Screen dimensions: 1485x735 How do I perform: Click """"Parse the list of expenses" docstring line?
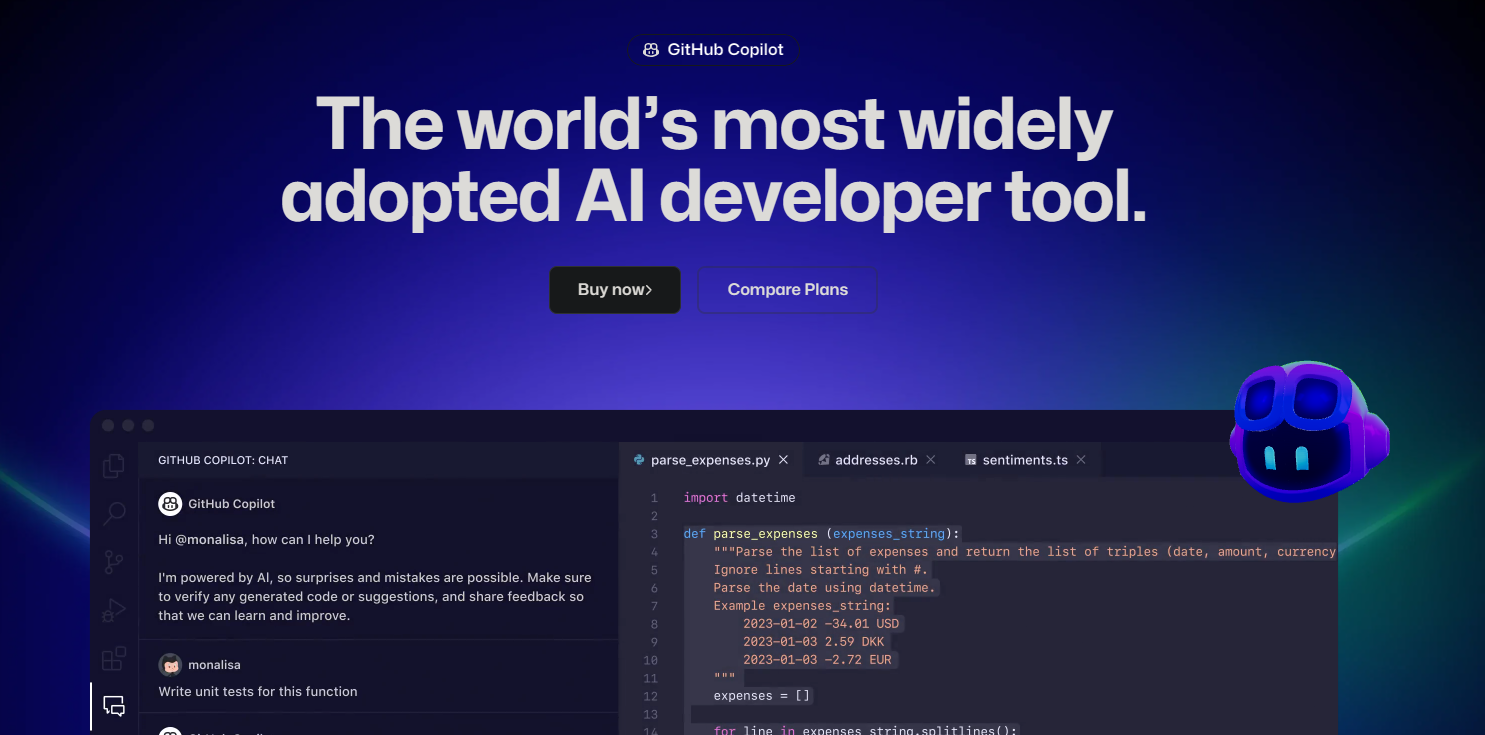point(1024,552)
